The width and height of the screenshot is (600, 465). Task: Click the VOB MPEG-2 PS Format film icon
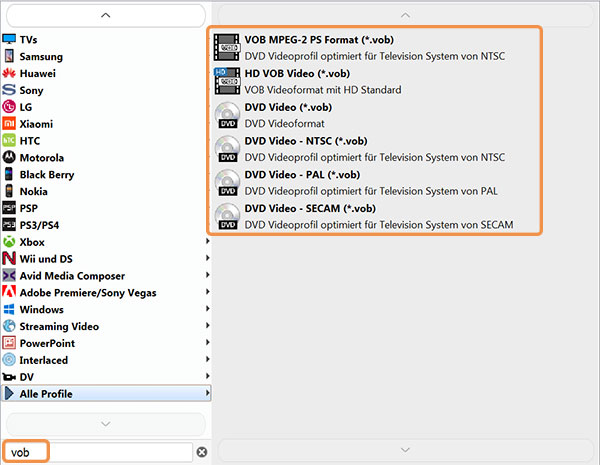coord(227,47)
